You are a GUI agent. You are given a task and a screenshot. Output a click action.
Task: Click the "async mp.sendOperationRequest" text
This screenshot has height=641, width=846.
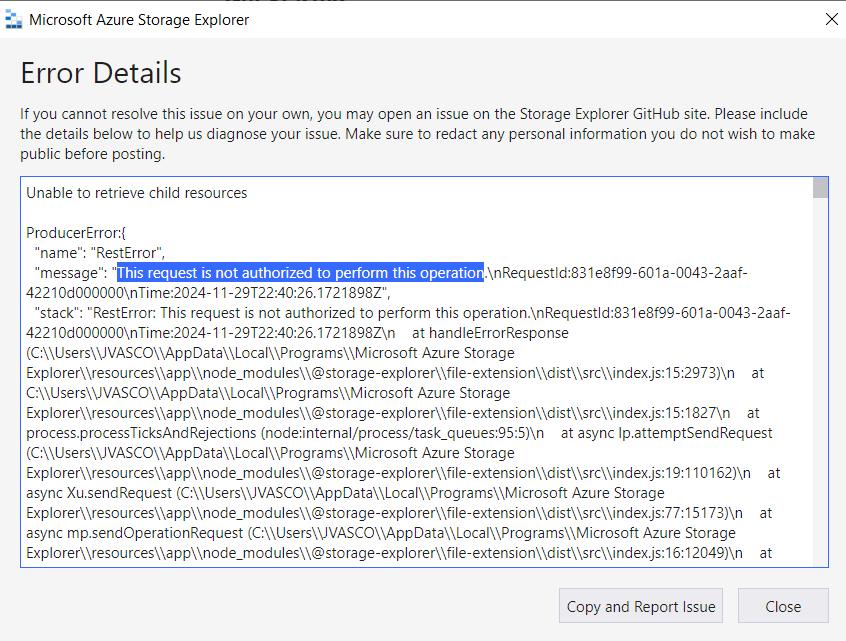point(135,533)
